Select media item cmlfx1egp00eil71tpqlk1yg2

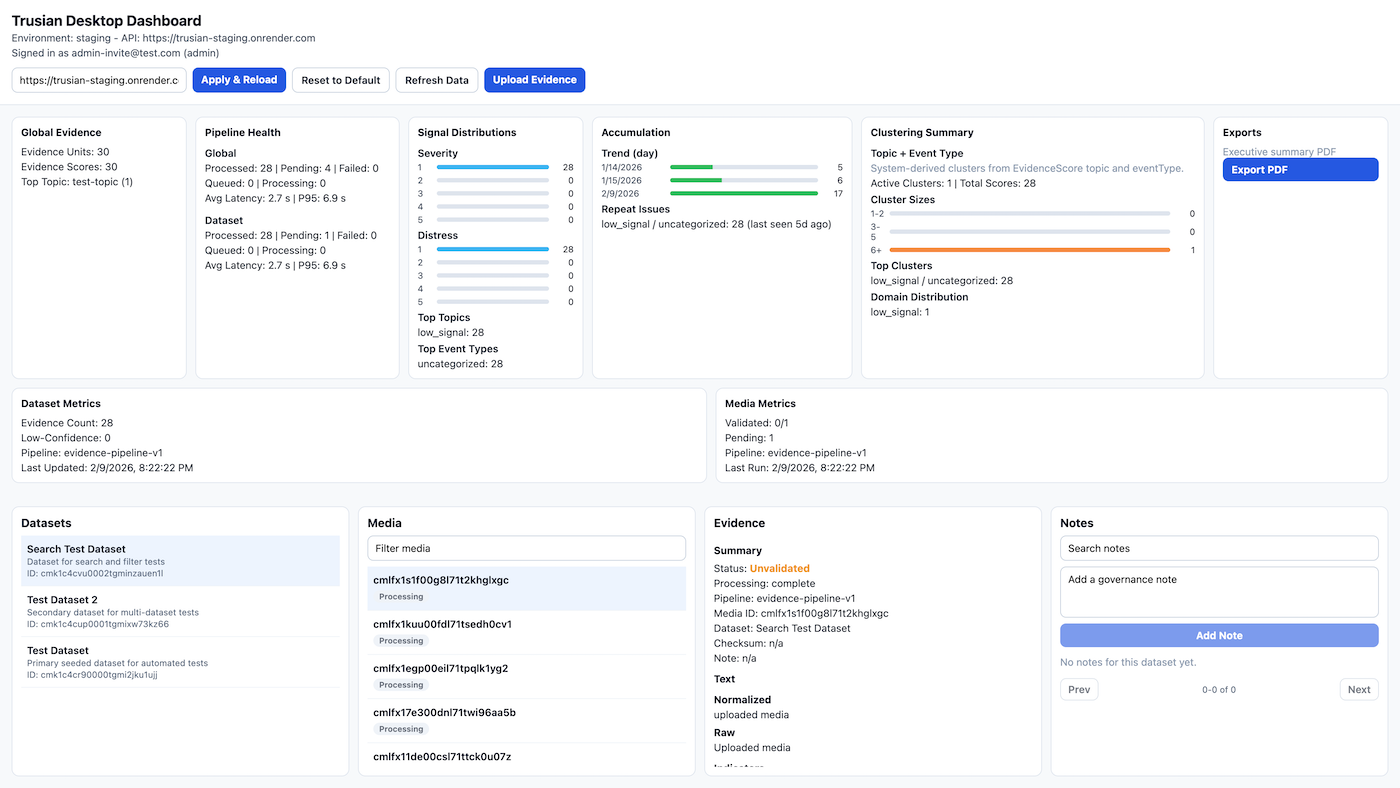point(526,676)
